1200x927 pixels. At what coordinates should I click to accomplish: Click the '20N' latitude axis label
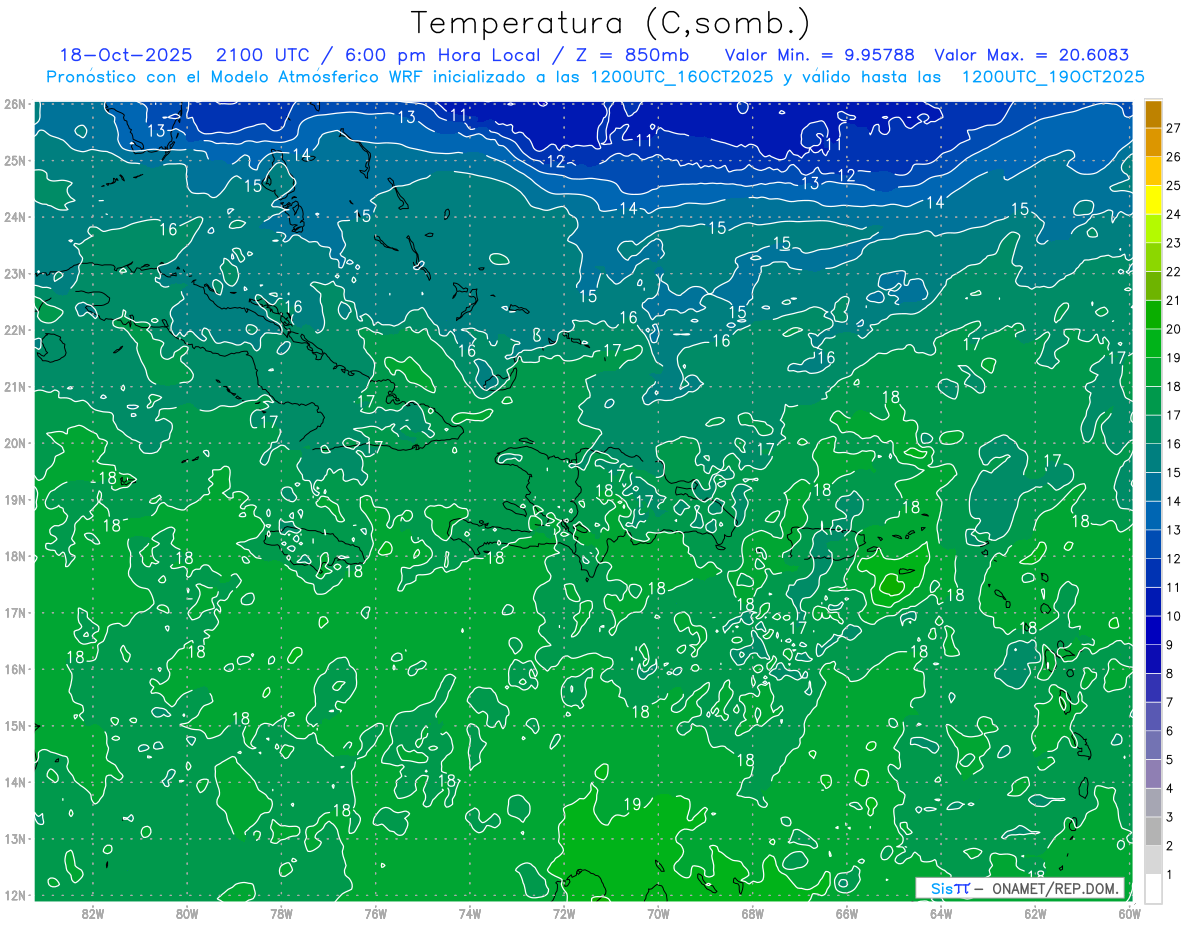14,443
